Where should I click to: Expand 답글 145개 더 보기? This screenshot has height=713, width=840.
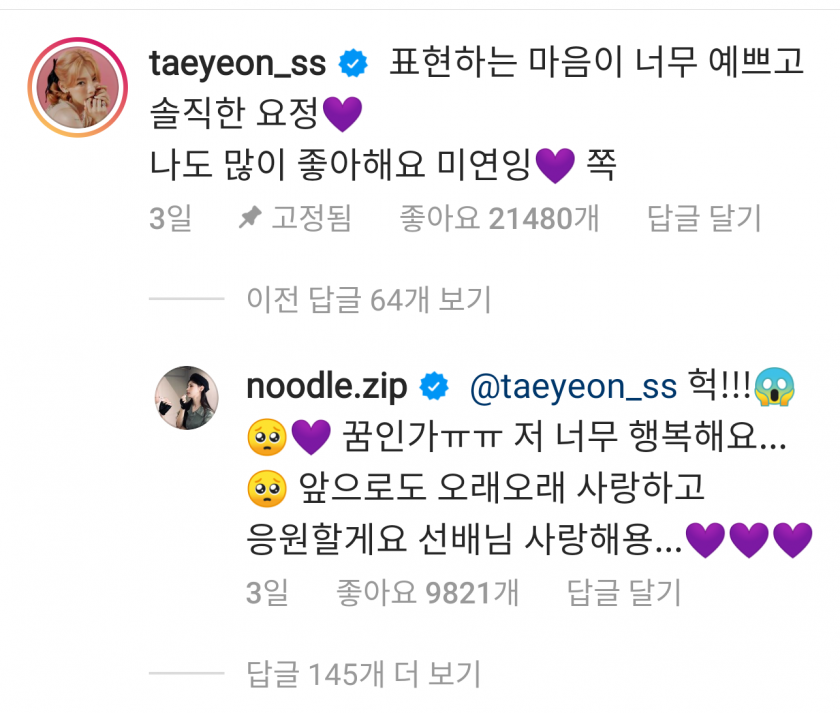pos(364,674)
